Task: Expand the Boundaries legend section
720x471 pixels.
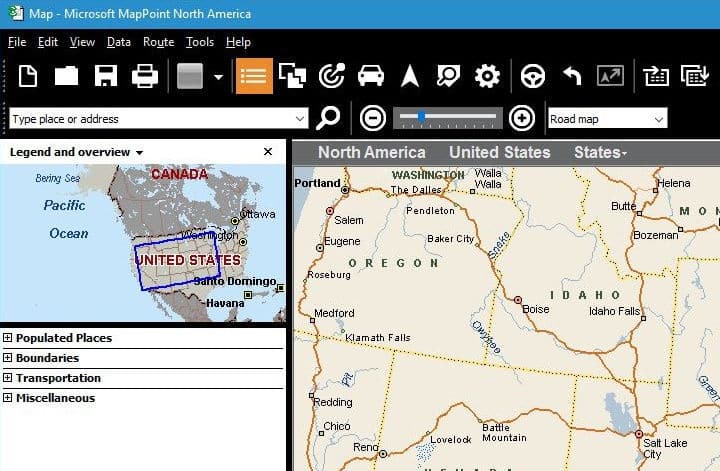Action: click(x=7, y=357)
